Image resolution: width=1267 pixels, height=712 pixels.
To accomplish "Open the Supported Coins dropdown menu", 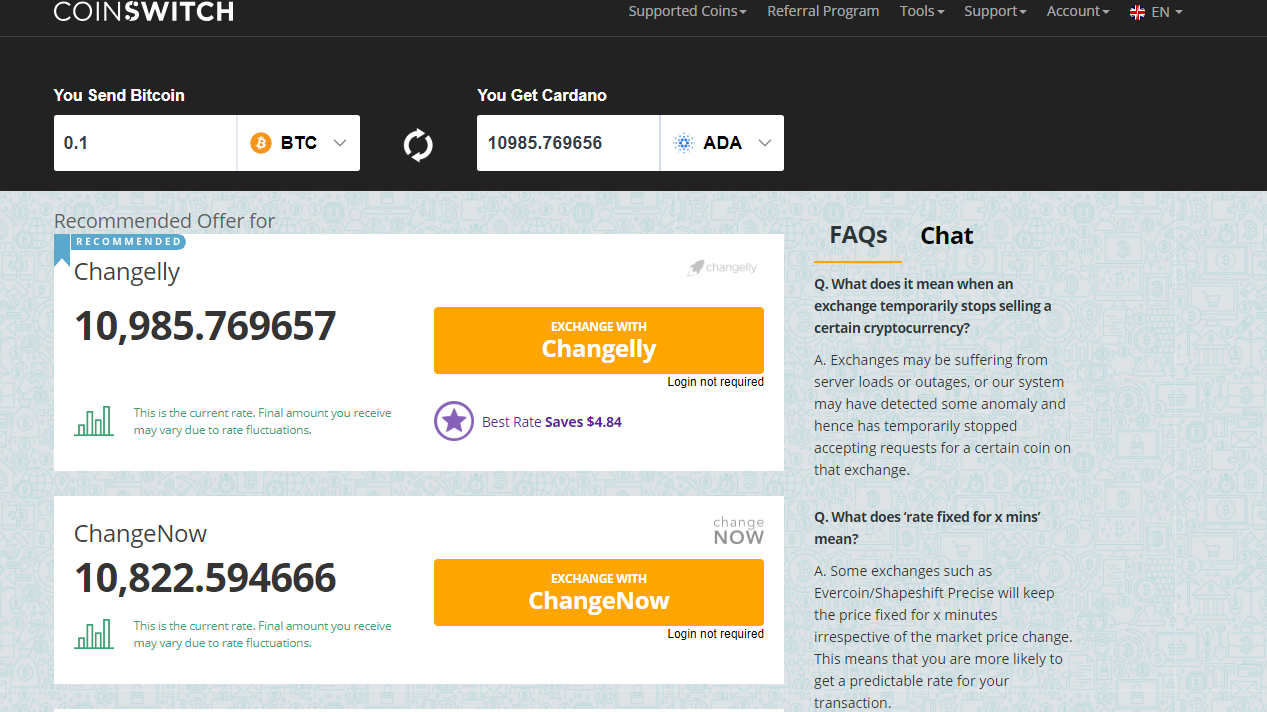I will click(687, 11).
